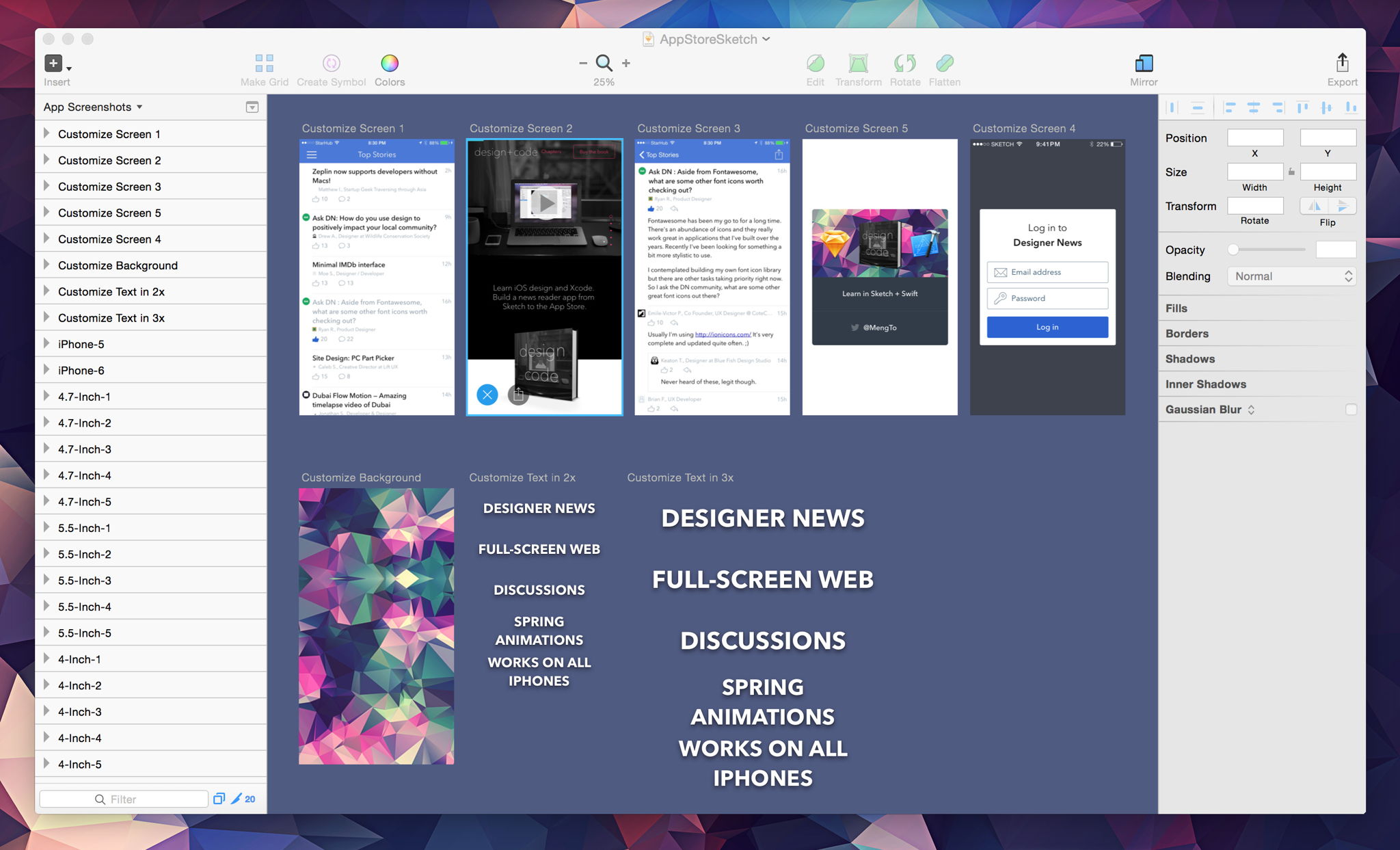Click the Export toolbar icon
Screen dimensions: 1400x850
[x=1342, y=63]
